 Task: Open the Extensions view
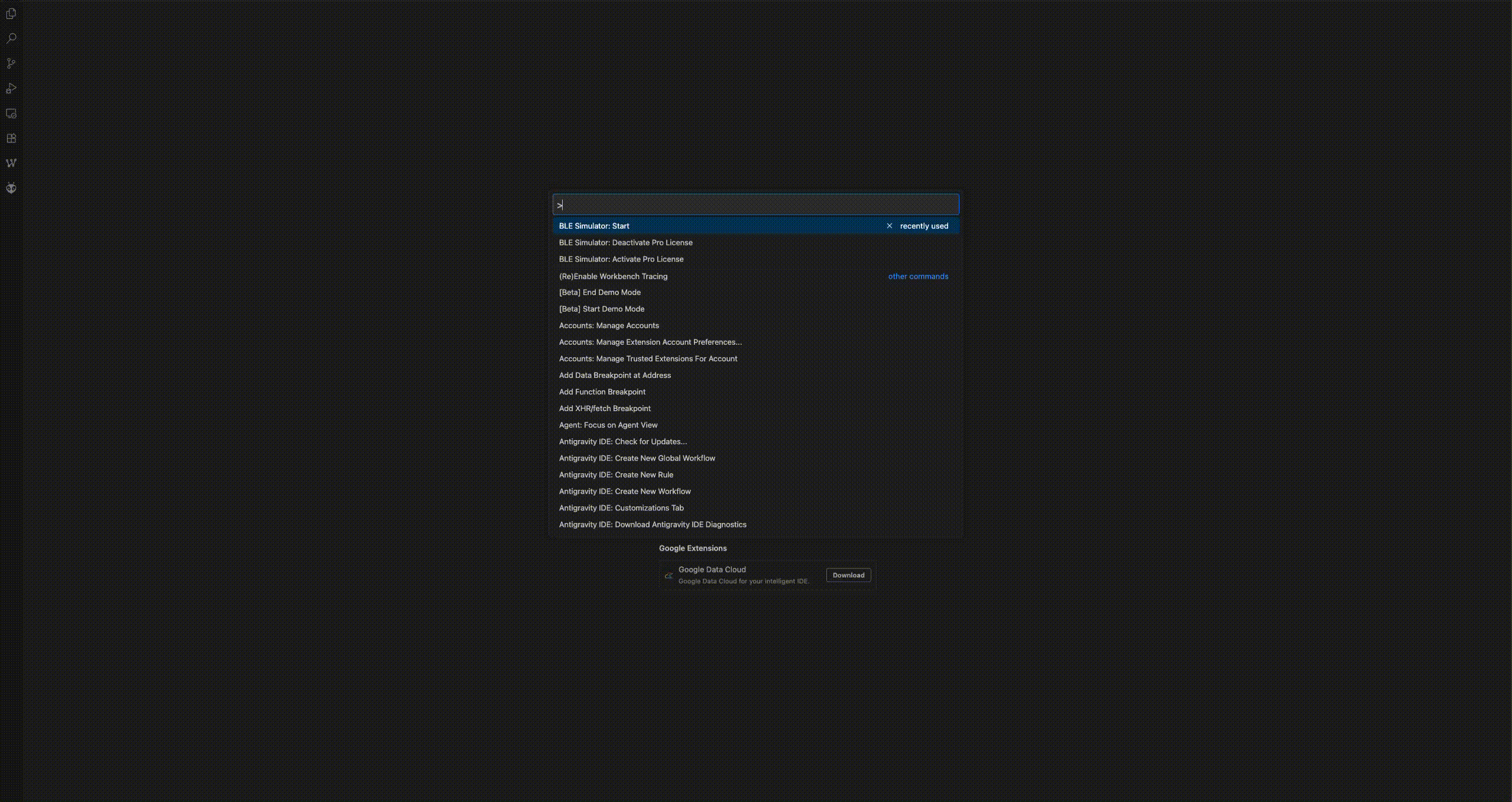click(11, 138)
